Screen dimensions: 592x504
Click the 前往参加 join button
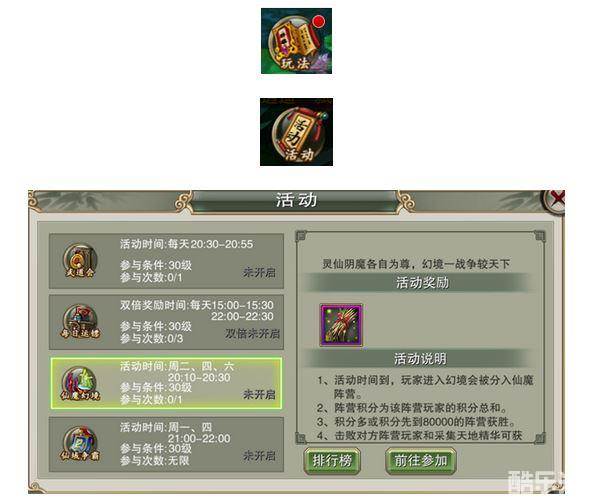click(x=421, y=461)
